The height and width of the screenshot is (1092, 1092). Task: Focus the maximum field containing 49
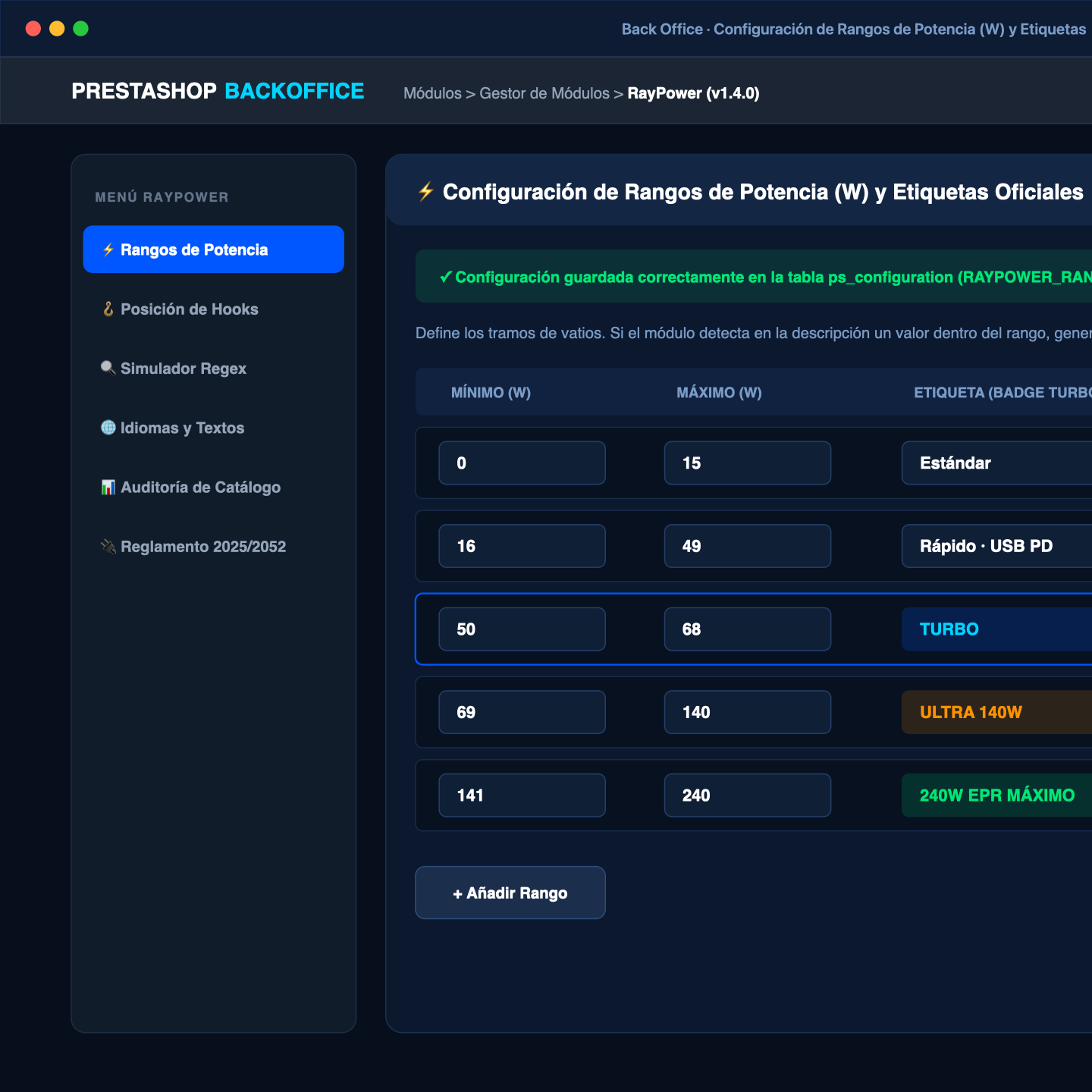click(x=748, y=546)
